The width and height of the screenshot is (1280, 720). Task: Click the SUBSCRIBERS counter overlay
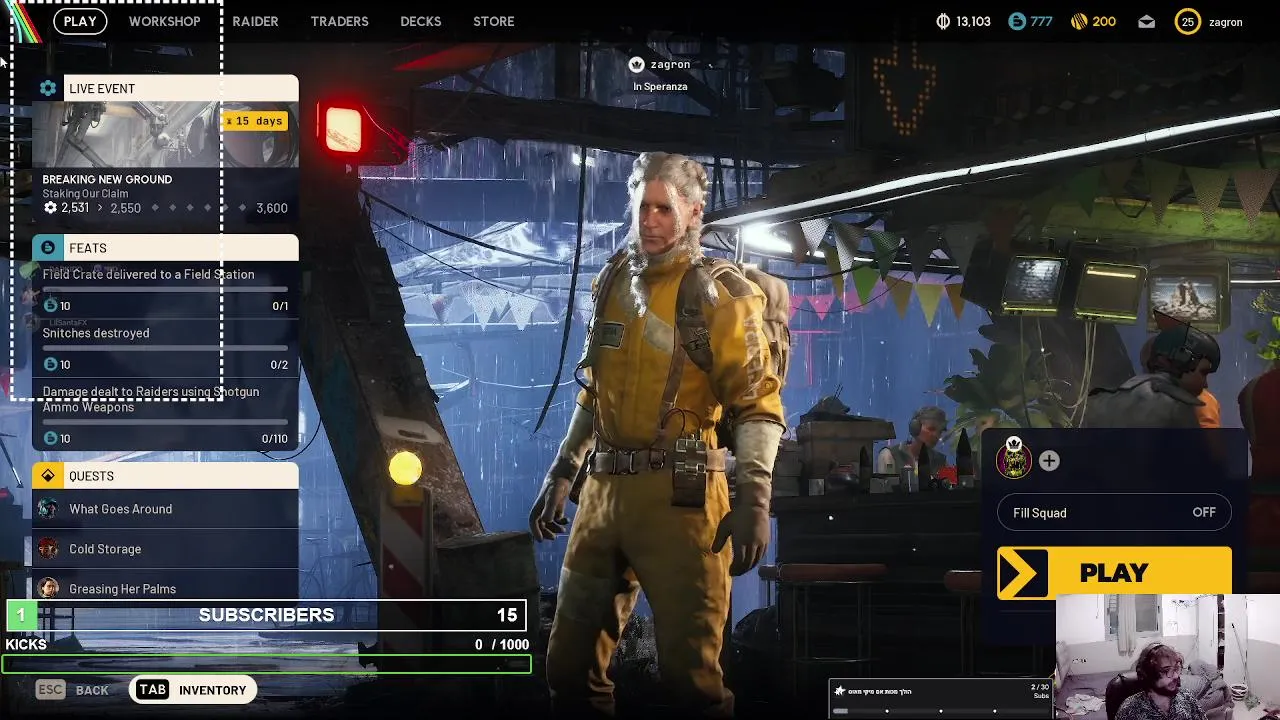click(266, 615)
